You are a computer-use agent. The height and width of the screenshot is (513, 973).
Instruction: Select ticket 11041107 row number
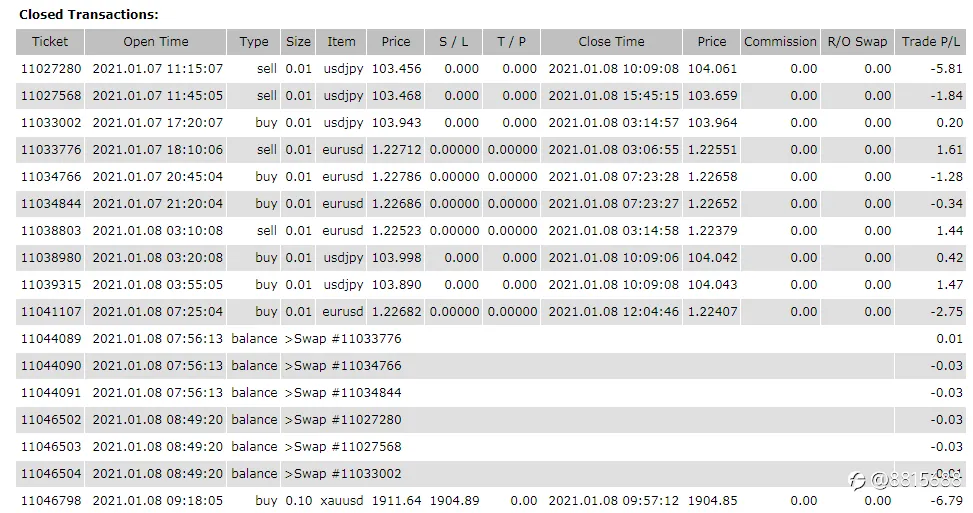[x=51, y=311]
